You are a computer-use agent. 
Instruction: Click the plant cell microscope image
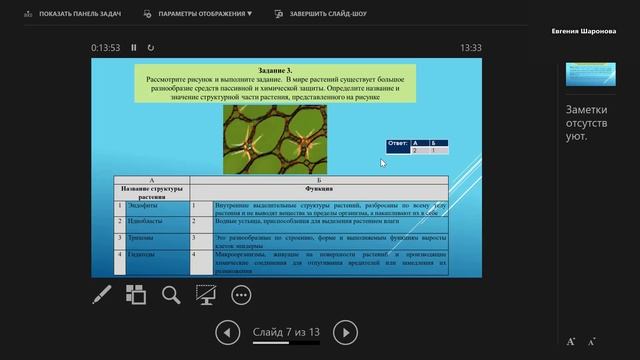pyautogui.click(x=275, y=139)
